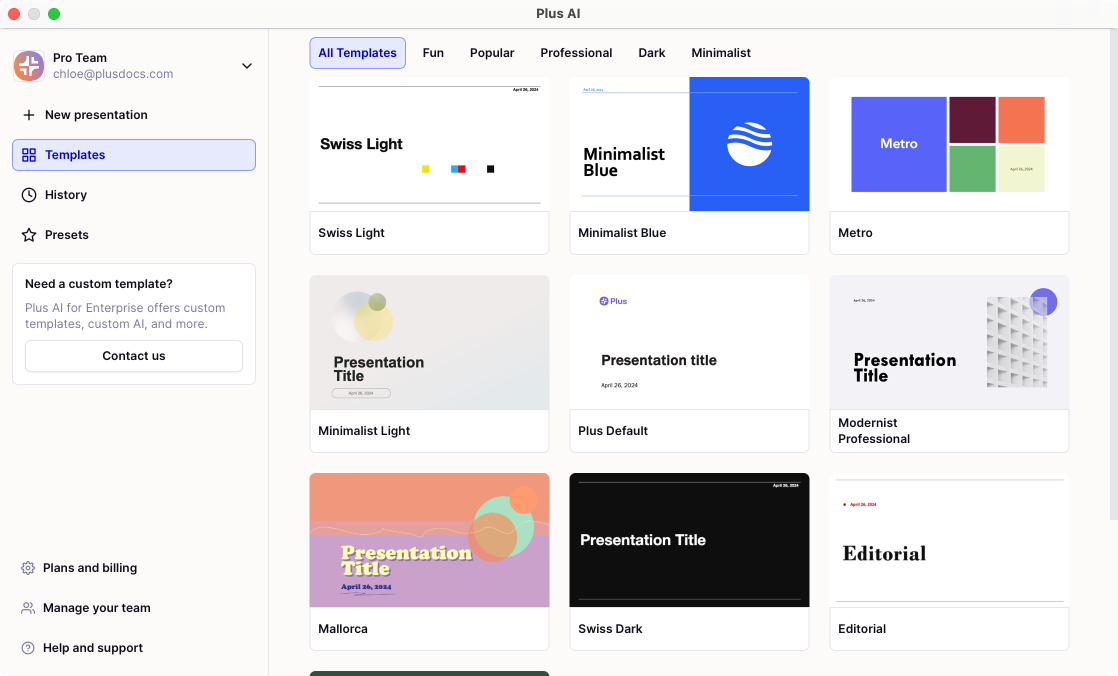The height and width of the screenshot is (676, 1118).
Task: Open Help and support
Action: [93, 647]
